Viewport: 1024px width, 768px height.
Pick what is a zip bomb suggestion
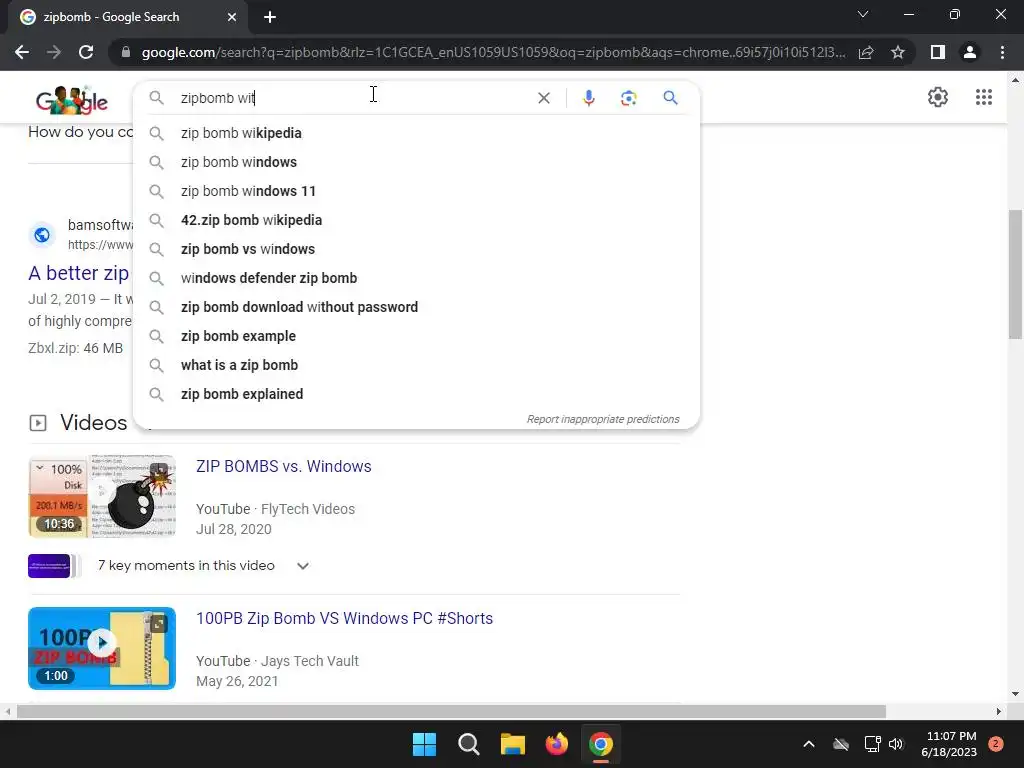click(417, 365)
